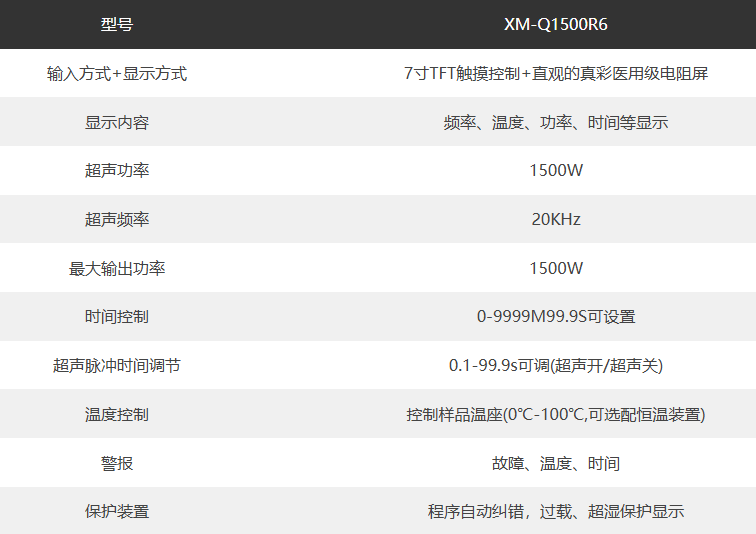This screenshot has width=756, height=534.
Task: Select the 显示内容 label
Action: point(117,123)
